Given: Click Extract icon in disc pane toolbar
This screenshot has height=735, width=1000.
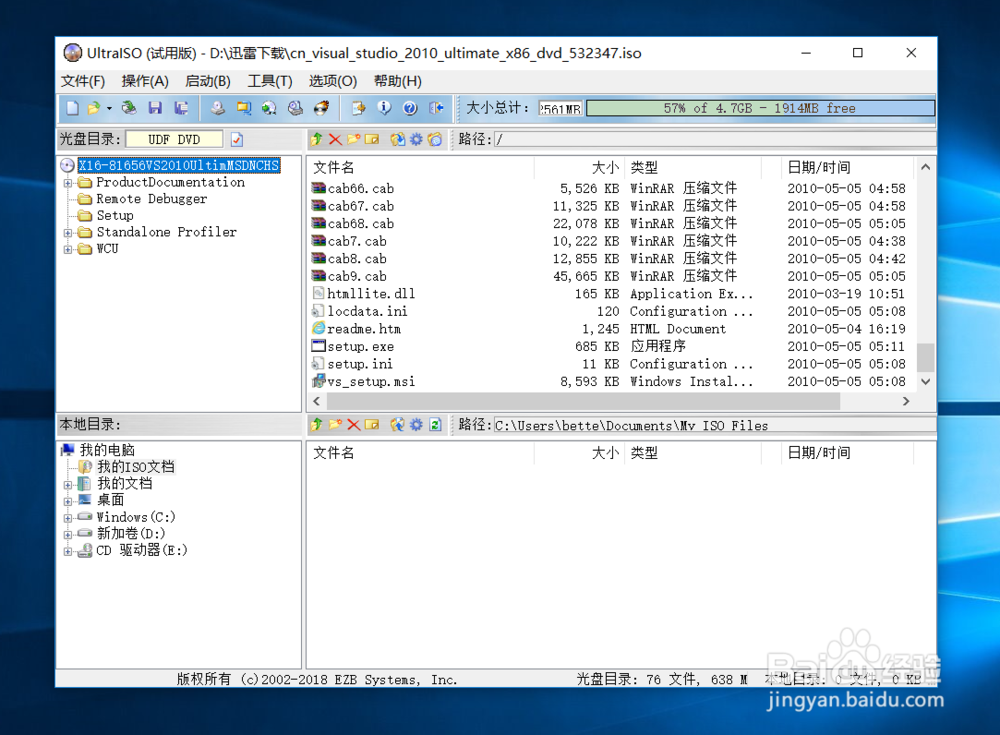Looking at the screenshot, I should [397, 139].
